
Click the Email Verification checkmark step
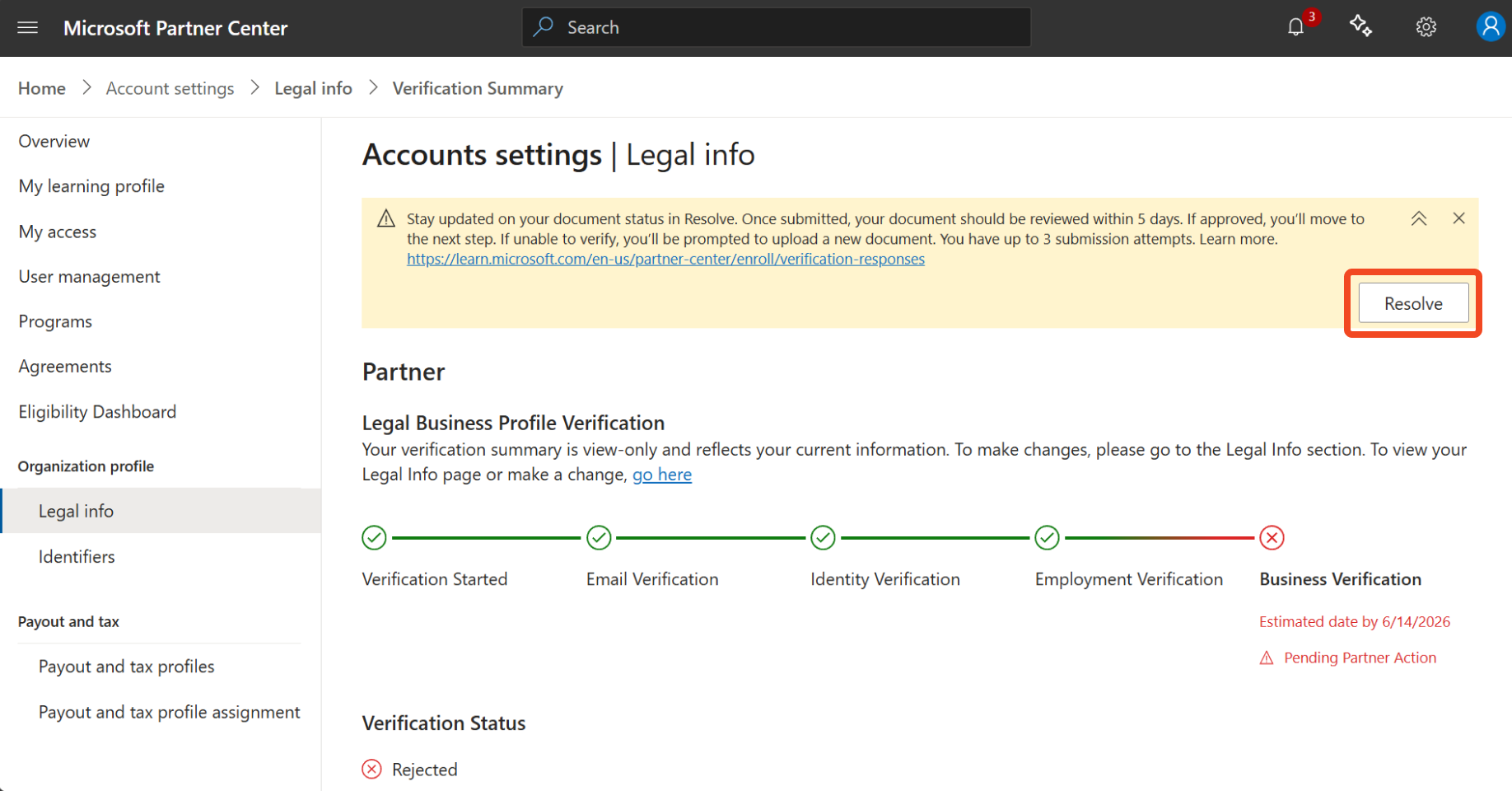point(599,538)
